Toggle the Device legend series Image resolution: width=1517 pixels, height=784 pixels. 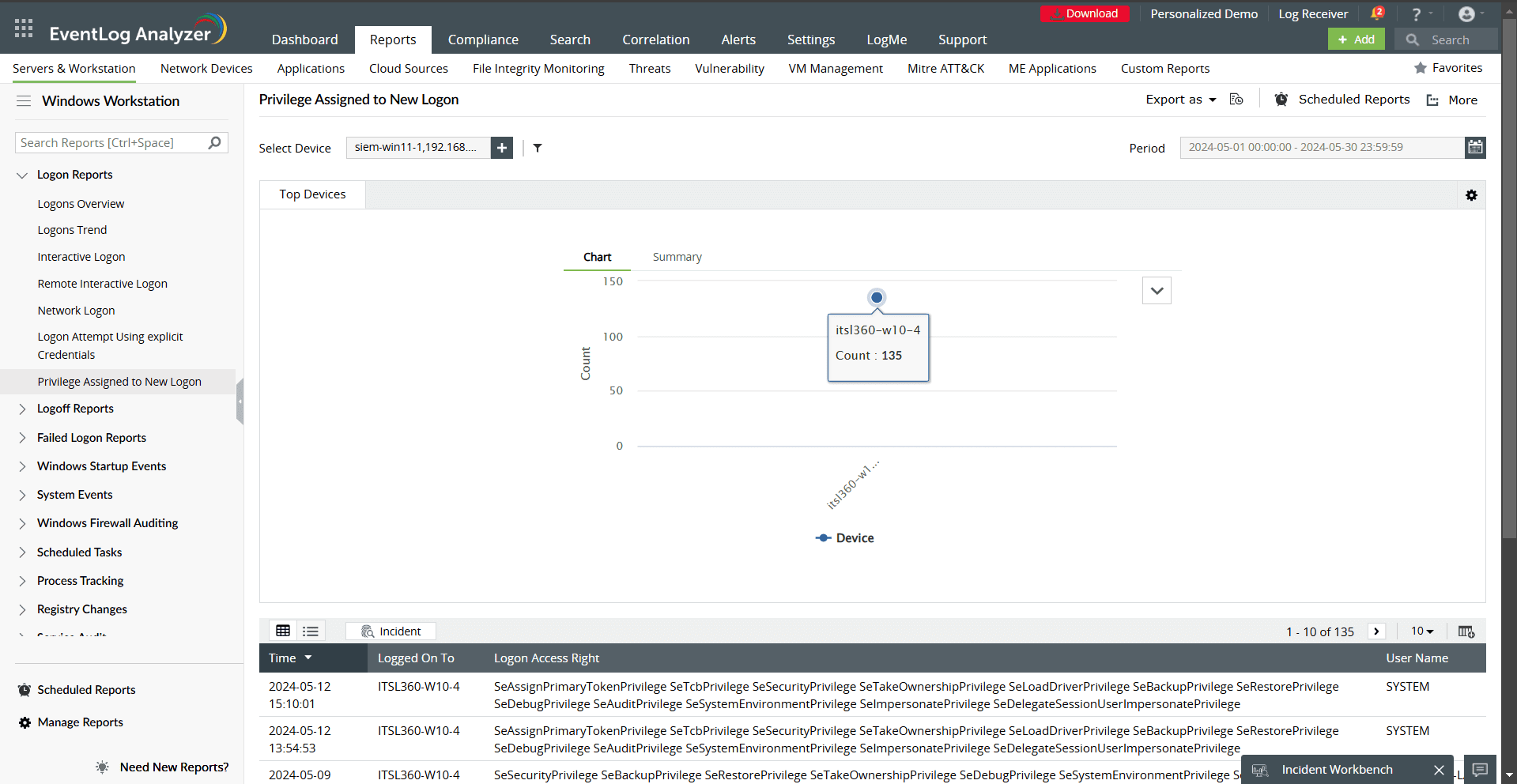click(x=844, y=538)
